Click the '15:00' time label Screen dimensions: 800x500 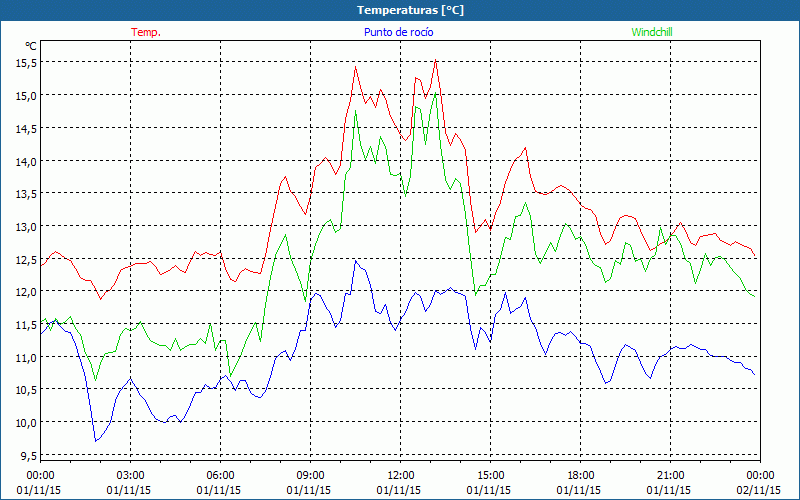click(x=490, y=476)
